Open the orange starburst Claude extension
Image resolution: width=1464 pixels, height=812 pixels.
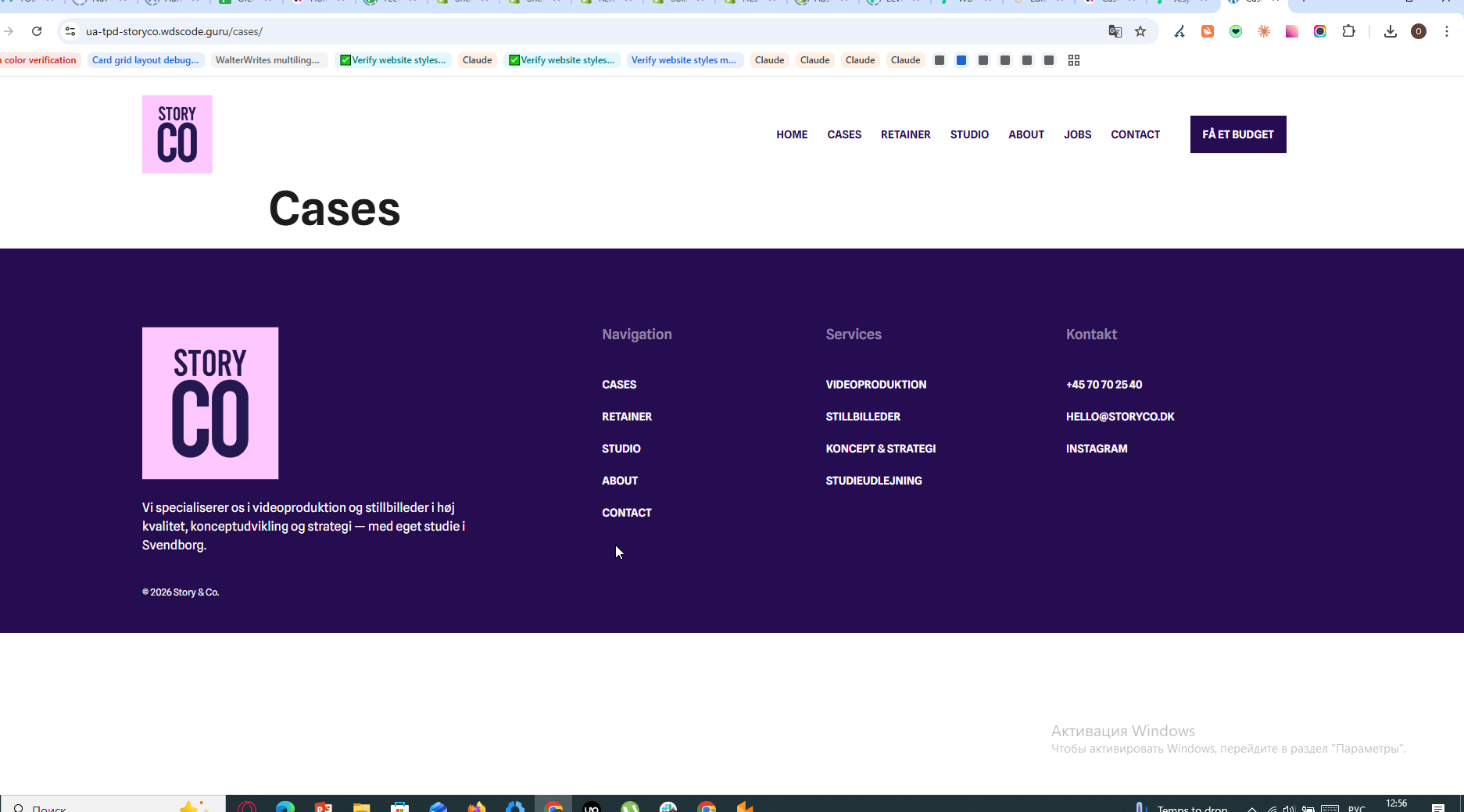coord(1264,31)
